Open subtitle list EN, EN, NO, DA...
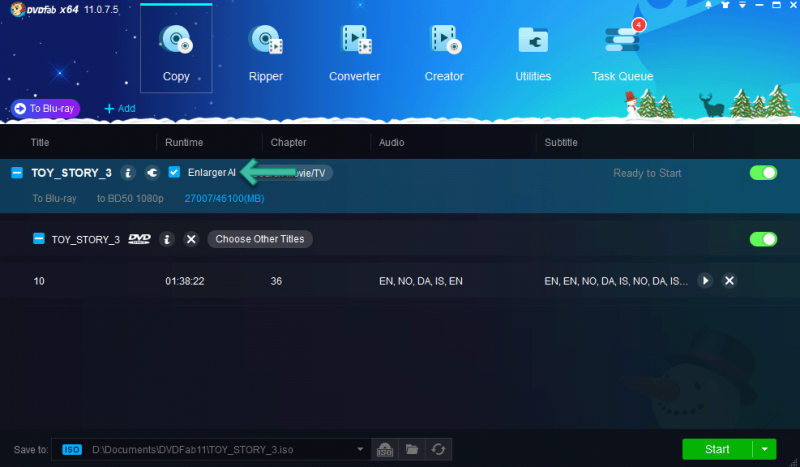This screenshot has height=467, width=800. [x=616, y=281]
